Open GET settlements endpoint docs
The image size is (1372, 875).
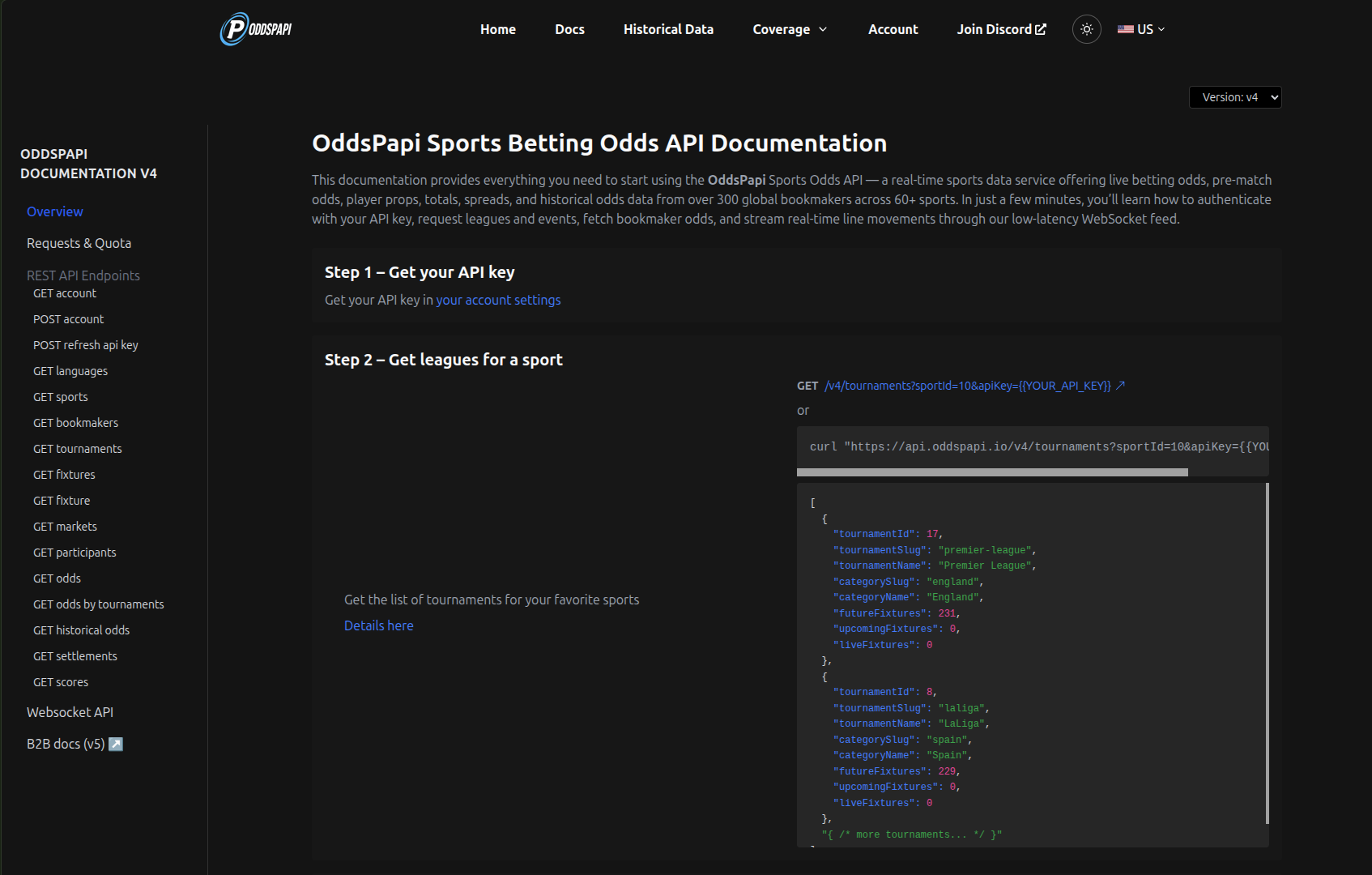click(x=75, y=656)
